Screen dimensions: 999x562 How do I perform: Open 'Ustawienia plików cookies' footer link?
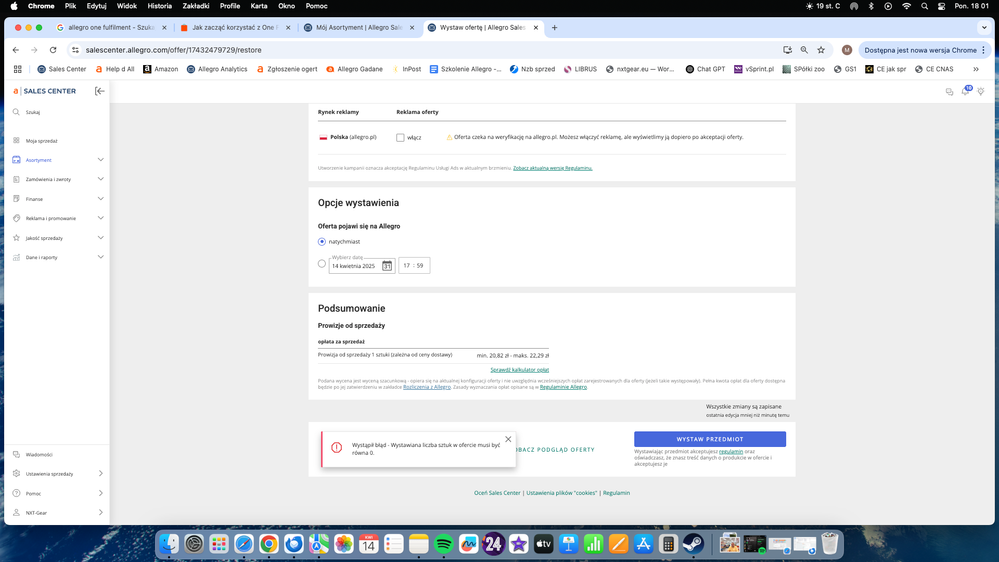pyautogui.click(x=561, y=493)
